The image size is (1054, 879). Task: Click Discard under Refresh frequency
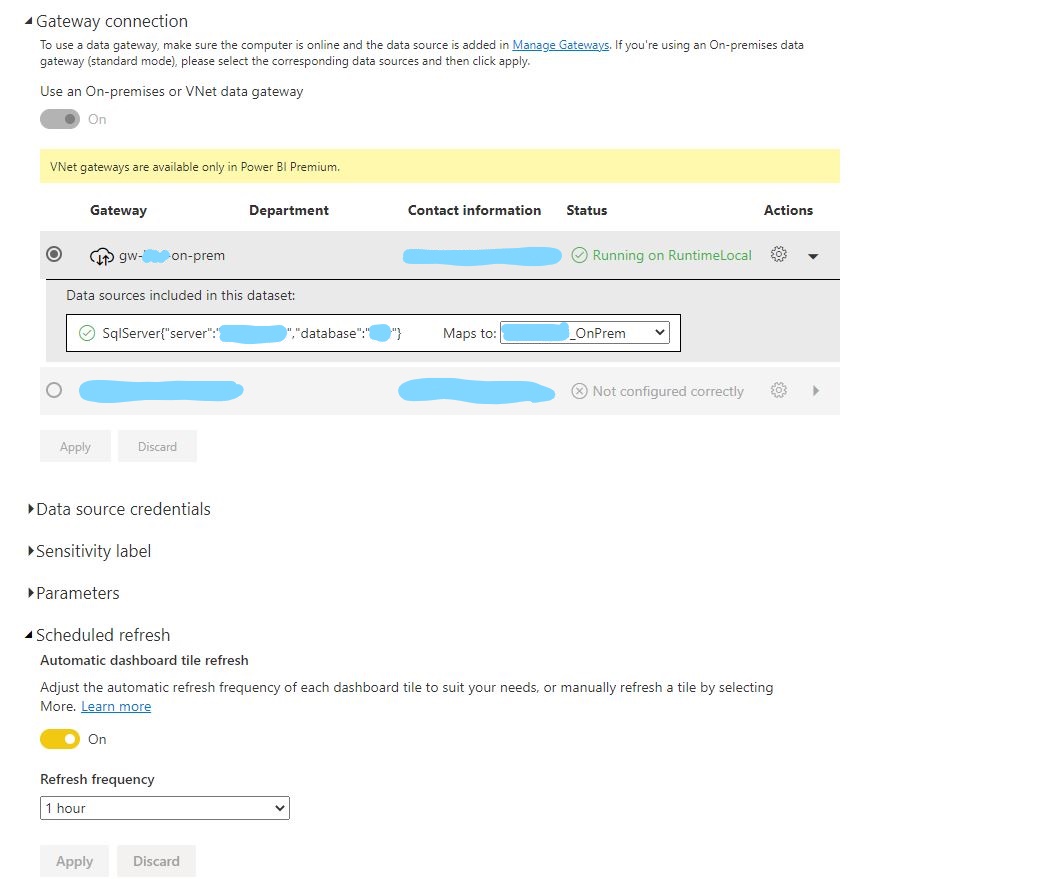pyautogui.click(x=157, y=861)
